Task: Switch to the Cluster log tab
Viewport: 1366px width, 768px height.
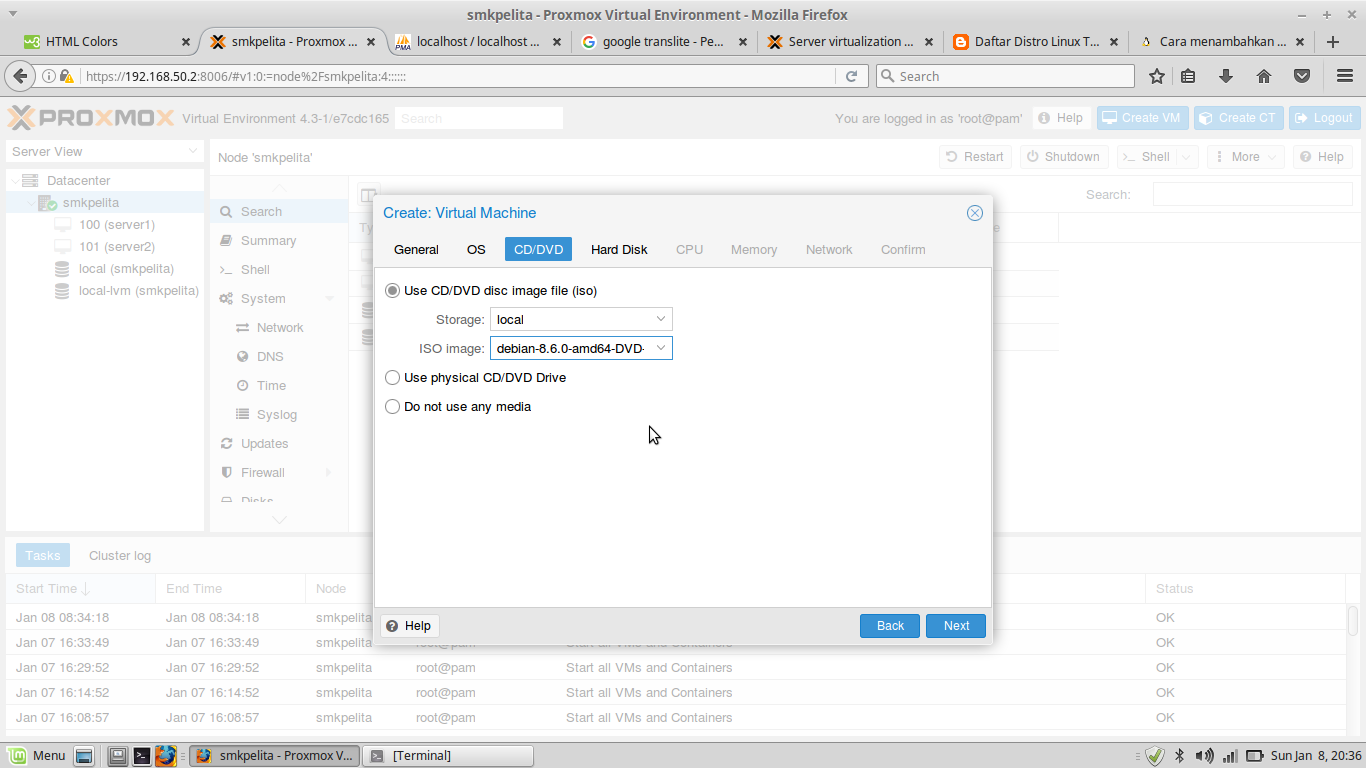Action: tap(120, 555)
